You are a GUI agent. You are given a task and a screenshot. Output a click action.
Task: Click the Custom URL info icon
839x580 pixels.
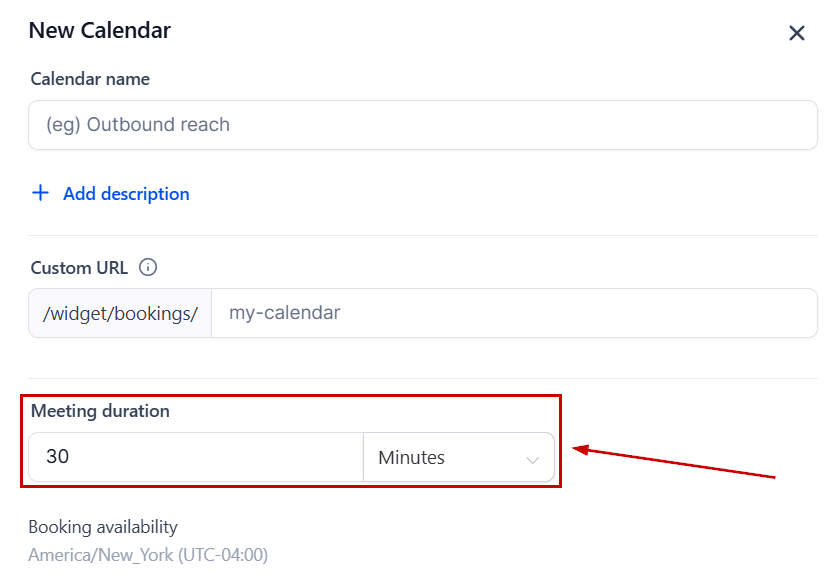(x=148, y=267)
